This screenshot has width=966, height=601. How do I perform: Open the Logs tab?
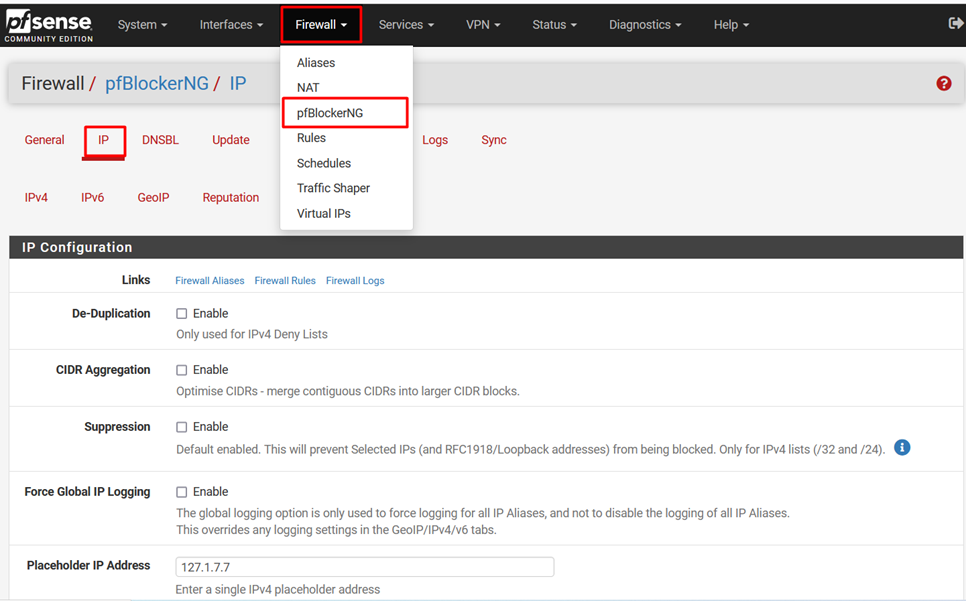[x=435, y=140]
